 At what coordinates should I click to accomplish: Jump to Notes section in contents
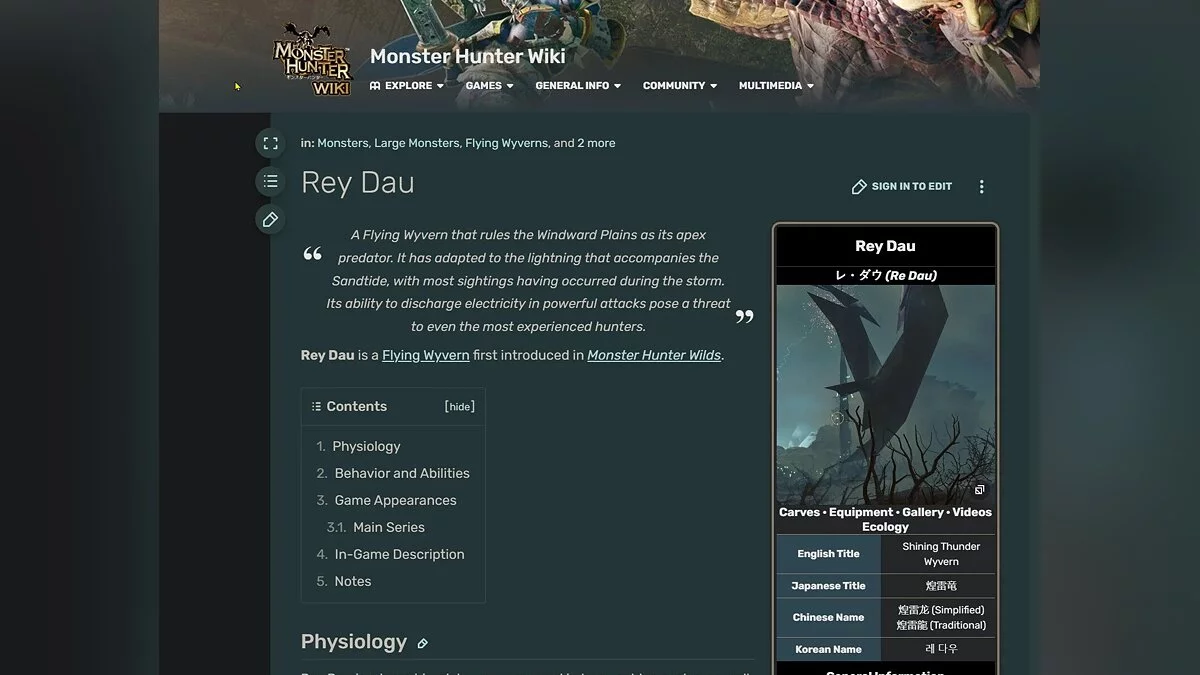pos(353,581)
